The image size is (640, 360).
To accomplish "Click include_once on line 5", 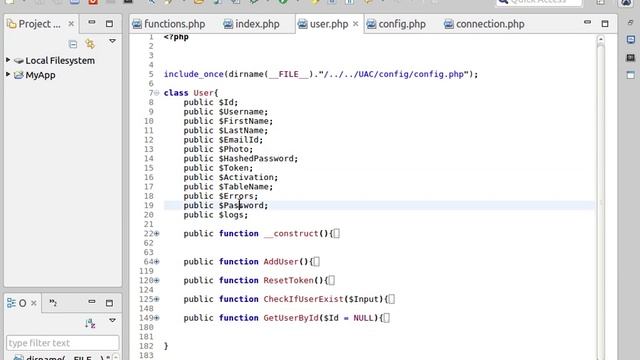I will click(x=193, y=74).
